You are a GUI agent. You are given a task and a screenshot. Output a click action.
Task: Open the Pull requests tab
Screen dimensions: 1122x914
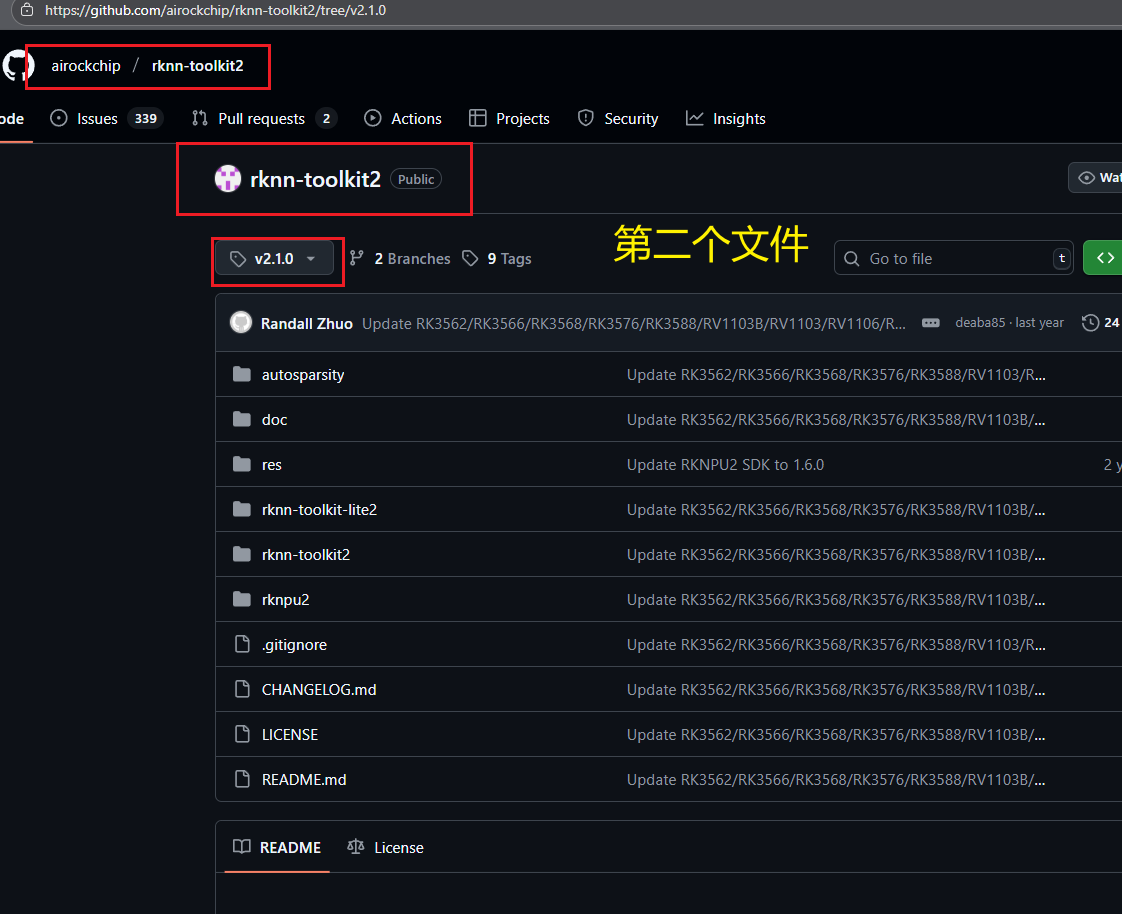(x=264, y=119)
